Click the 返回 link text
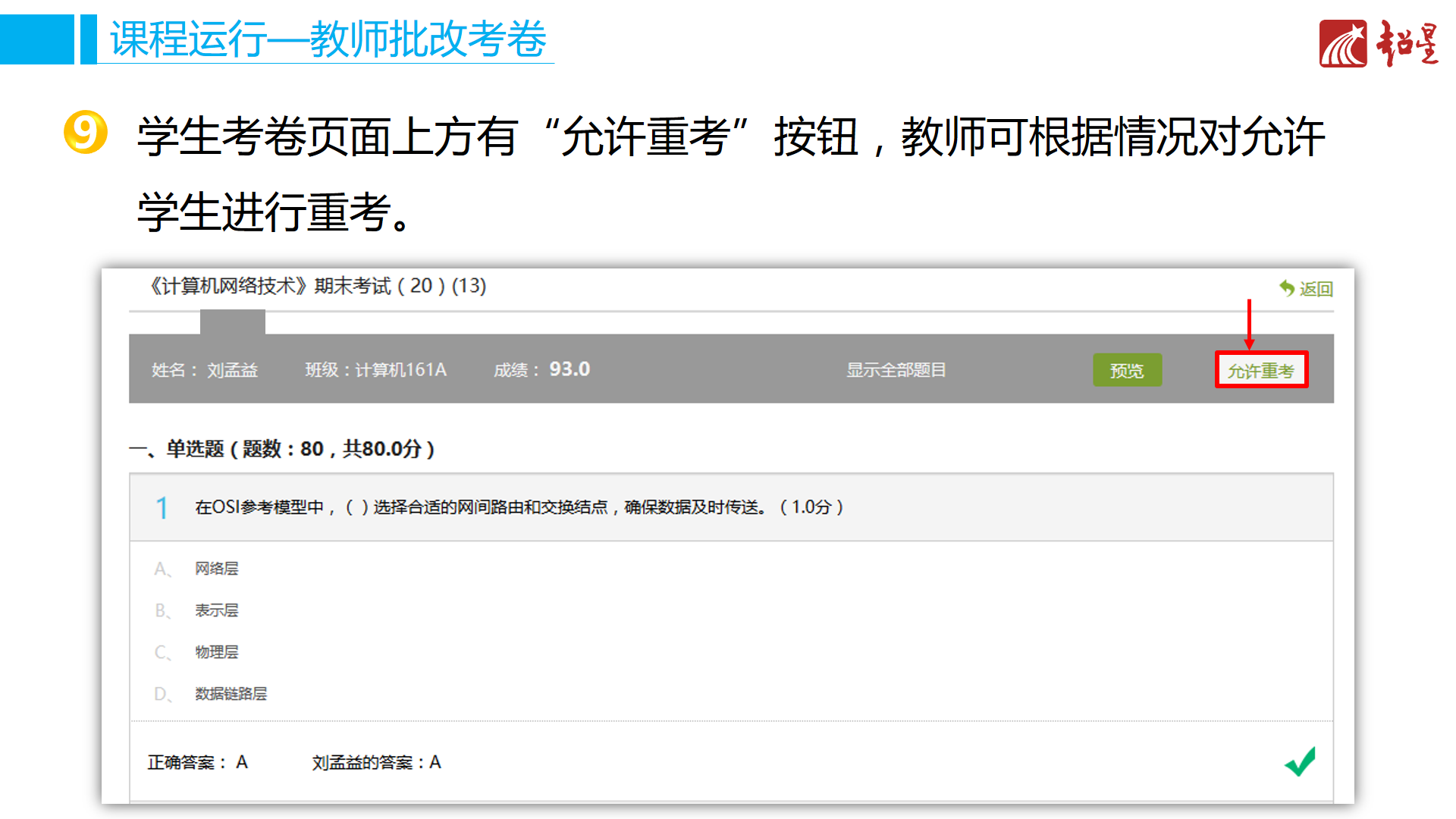The width and height of the screenshot is (1456, 819). point(1316,289)
